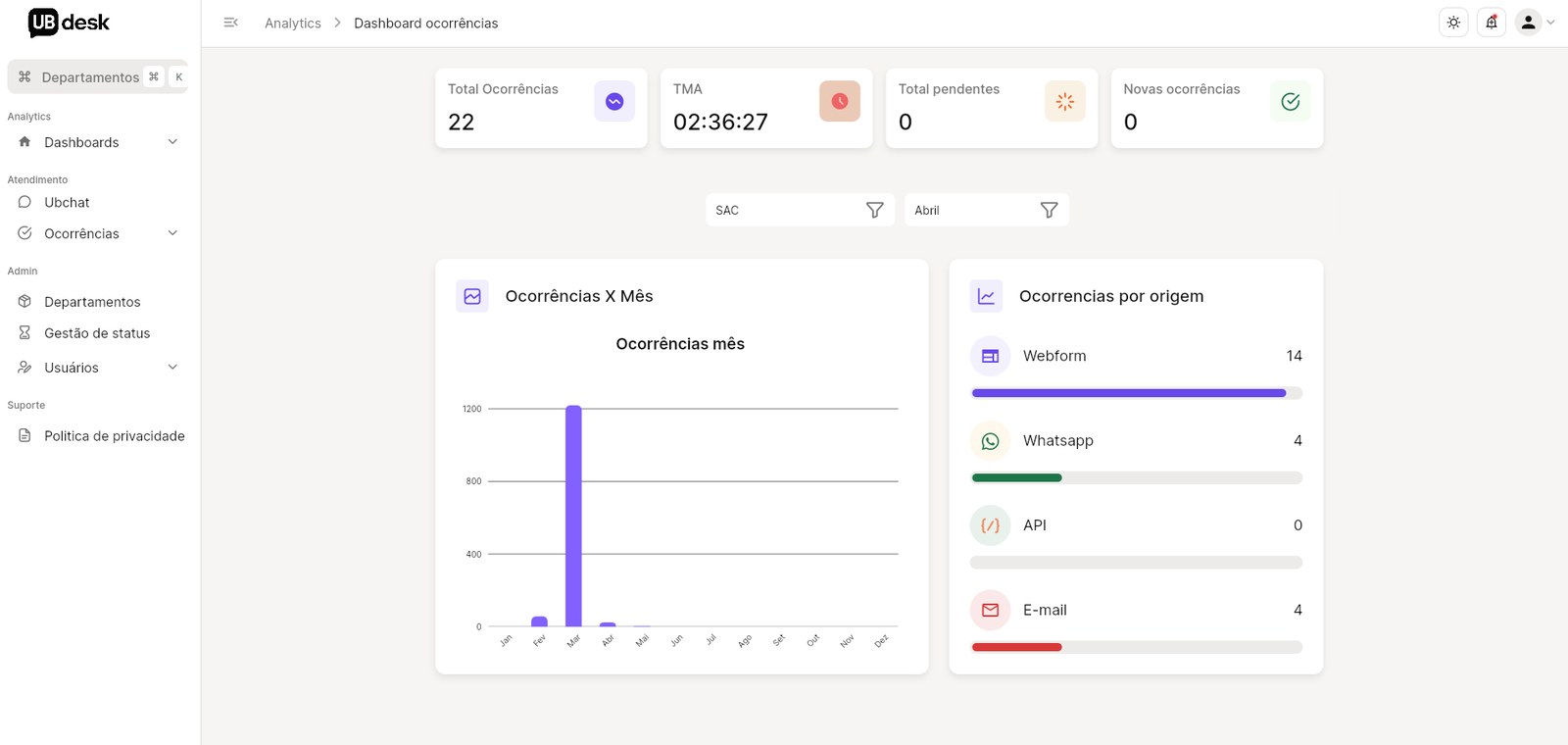Open the Abril month filter dropdown

tap(987, 210)
